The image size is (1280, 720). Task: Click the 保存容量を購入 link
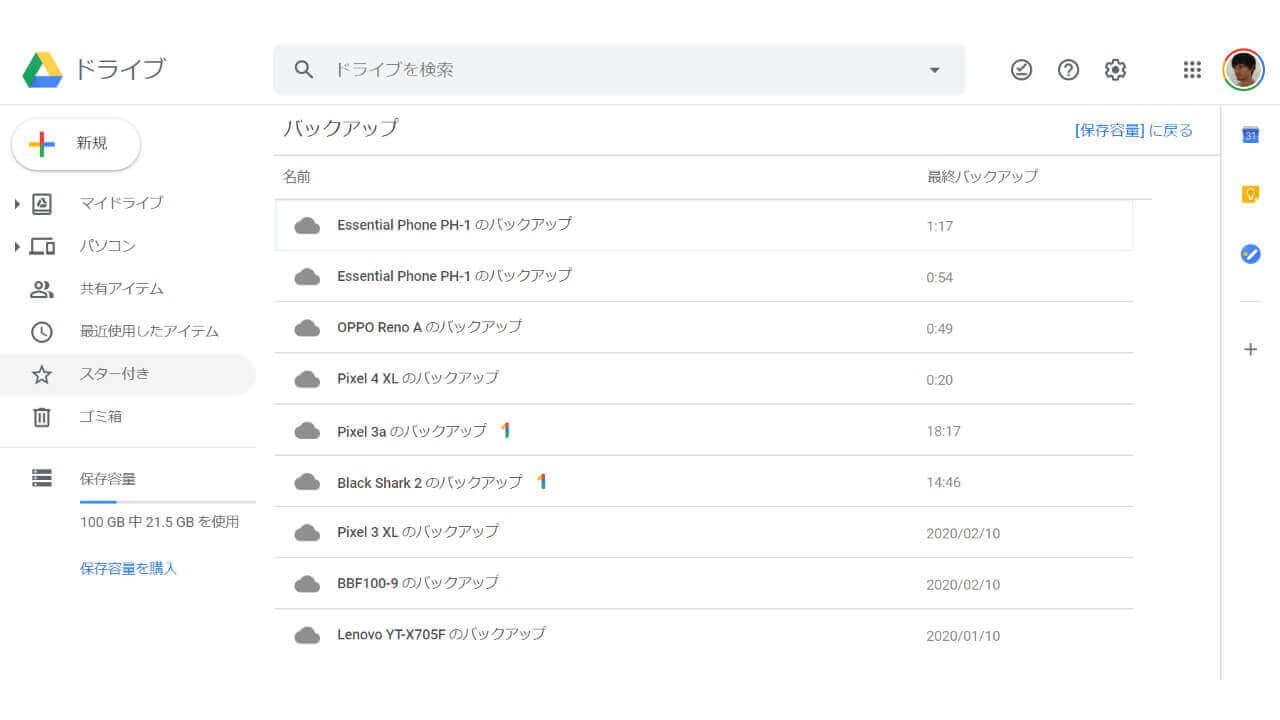[128, 568]
